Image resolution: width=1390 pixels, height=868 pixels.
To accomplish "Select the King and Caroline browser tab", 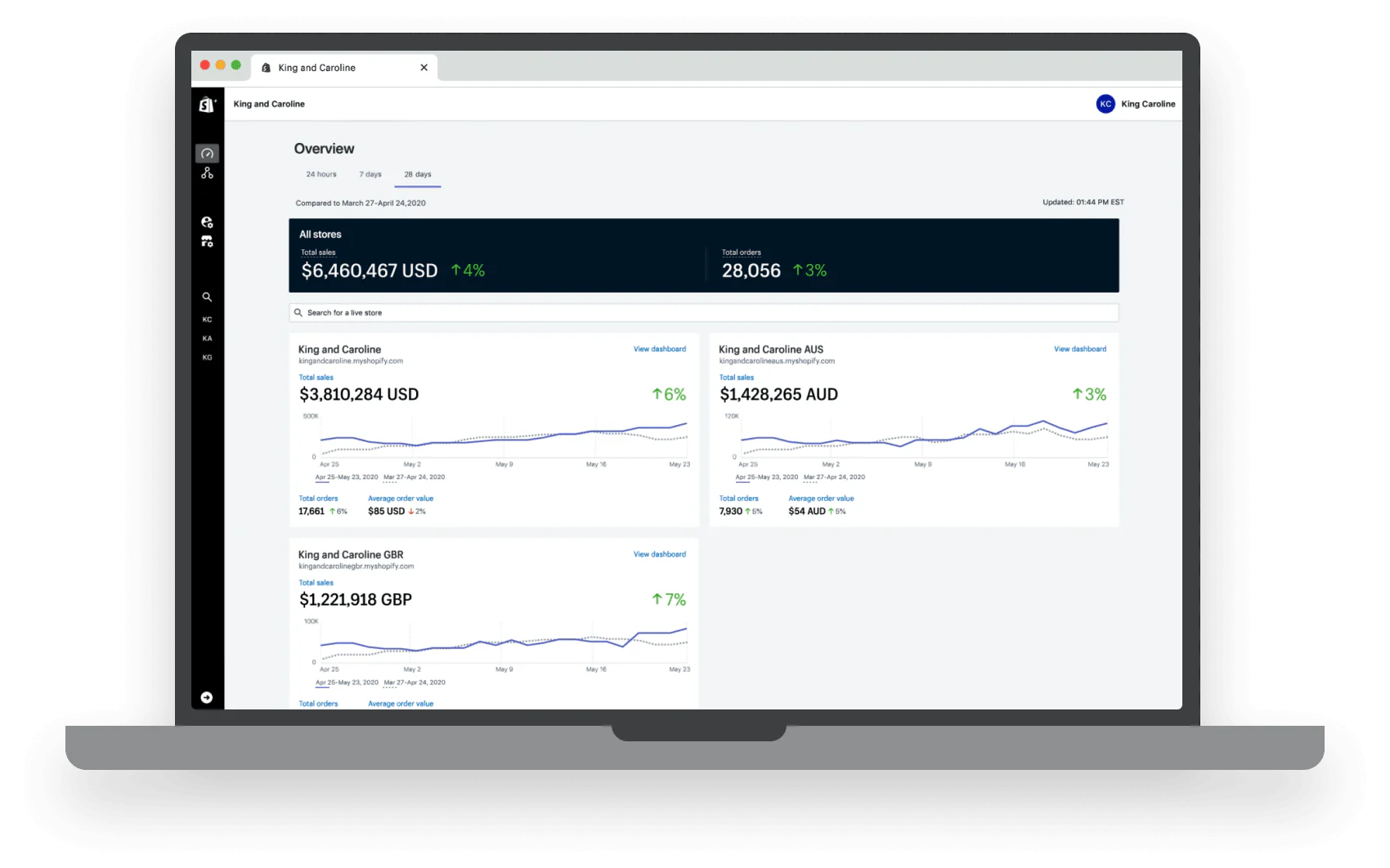I will [344, 68].
